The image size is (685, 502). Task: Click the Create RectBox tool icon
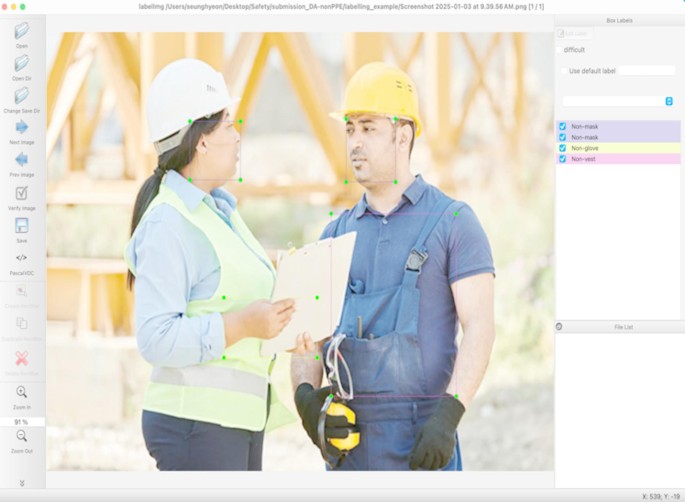(x=21, y=291)
